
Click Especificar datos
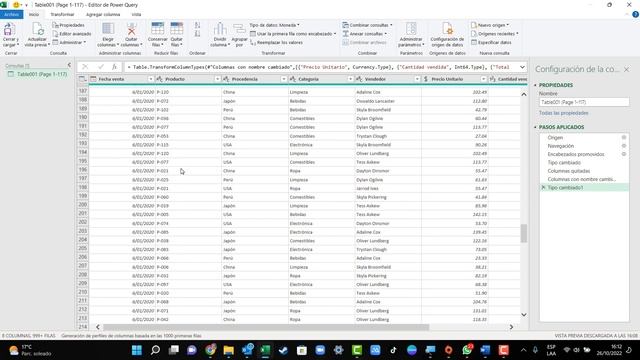491,42
